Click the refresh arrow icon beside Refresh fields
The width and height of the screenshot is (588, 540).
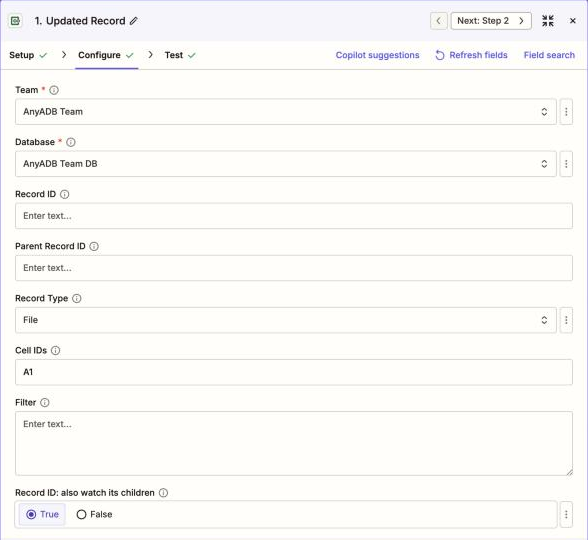tap(440, 55)
